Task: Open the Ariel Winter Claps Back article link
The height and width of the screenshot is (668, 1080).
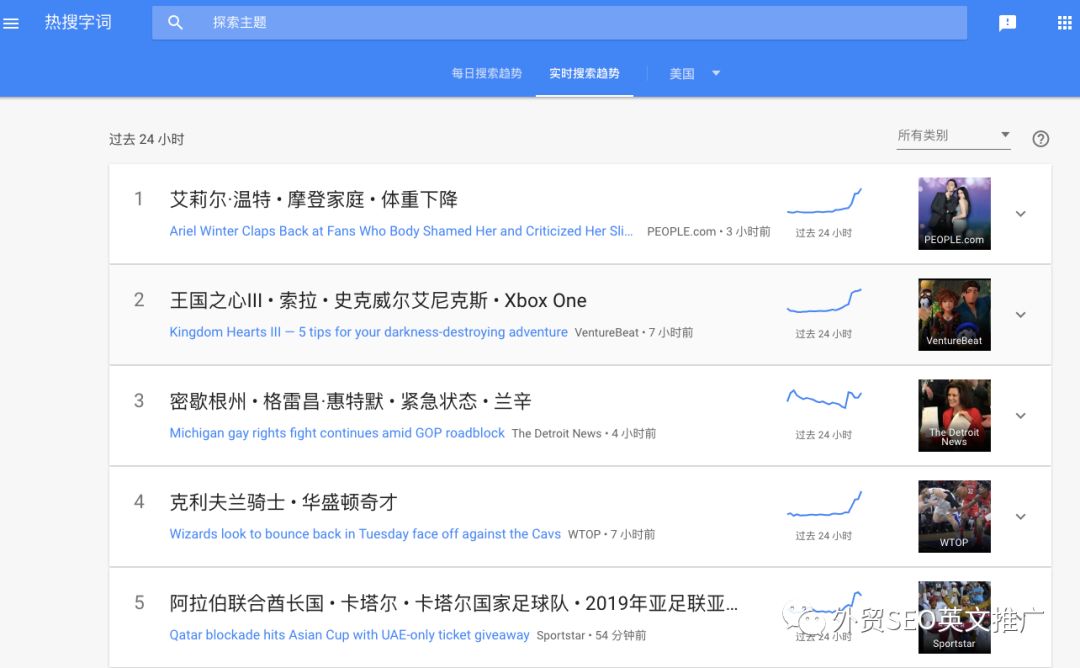Action: 401,231
